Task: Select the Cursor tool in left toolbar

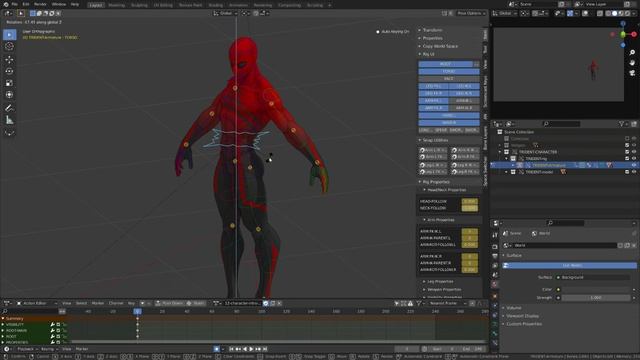Action: [9, 47]
